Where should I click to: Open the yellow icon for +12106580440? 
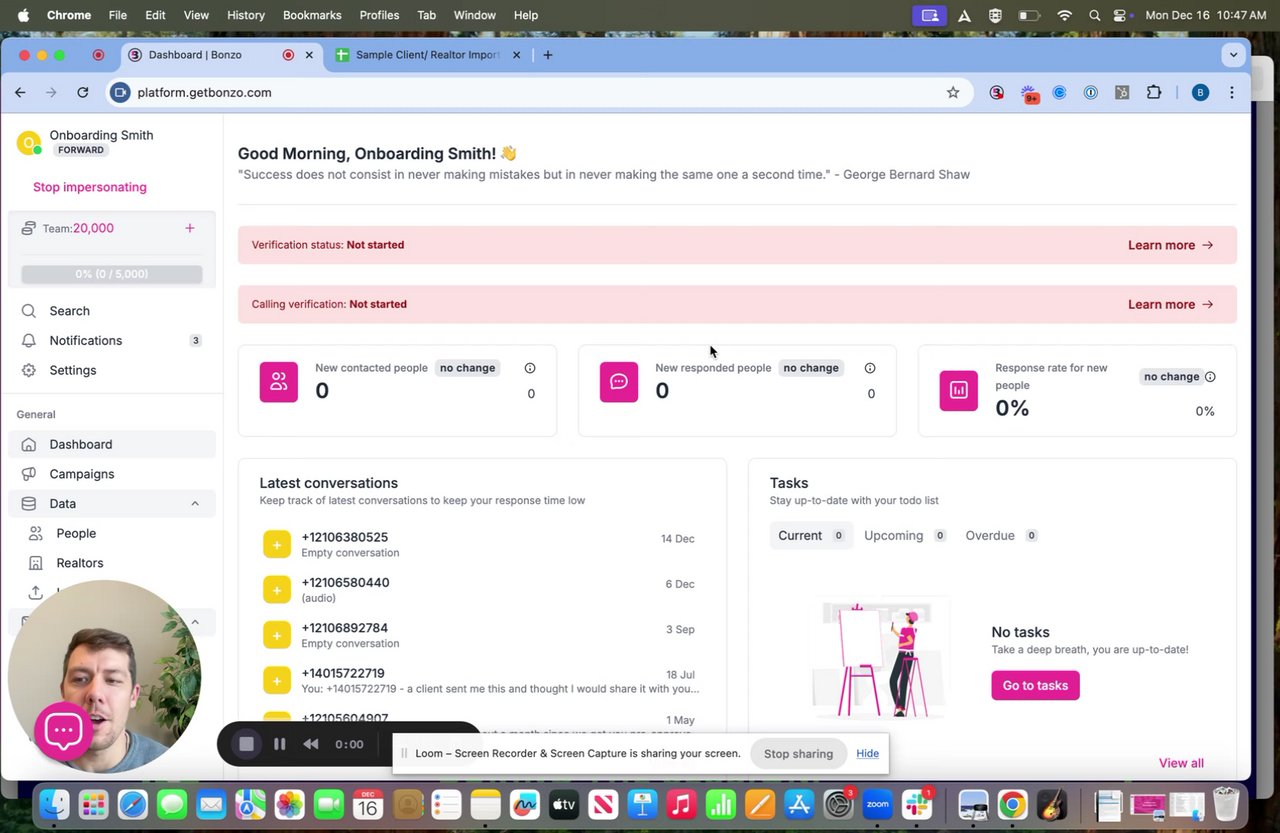[x=277, y=590]
